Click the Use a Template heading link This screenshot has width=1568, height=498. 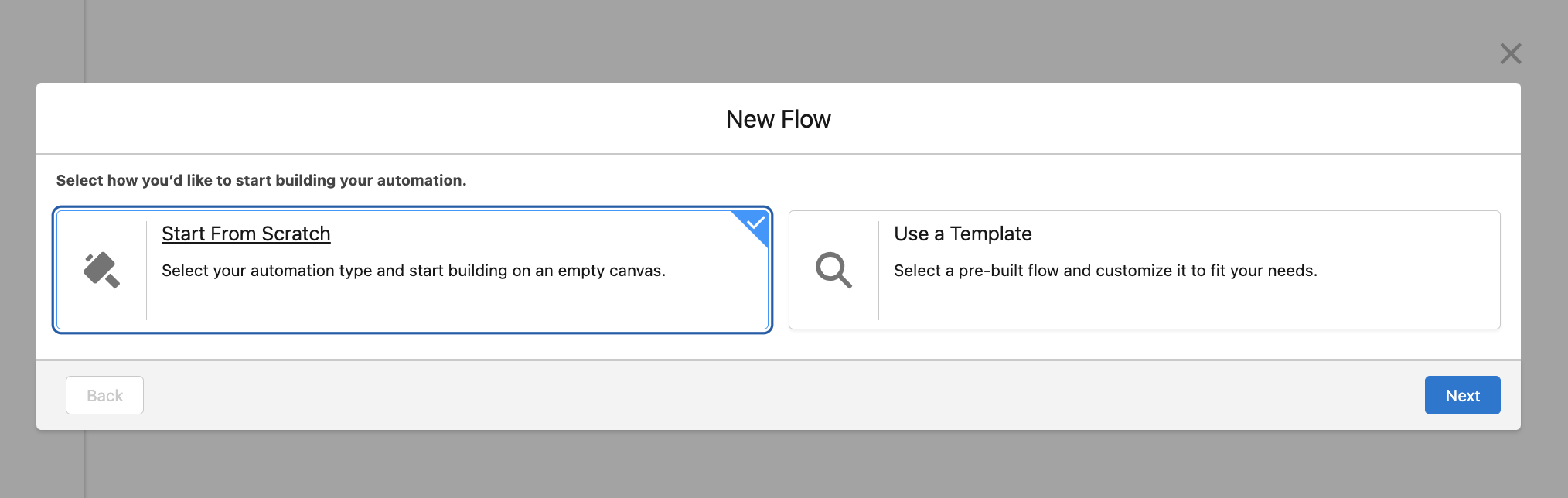963,234
